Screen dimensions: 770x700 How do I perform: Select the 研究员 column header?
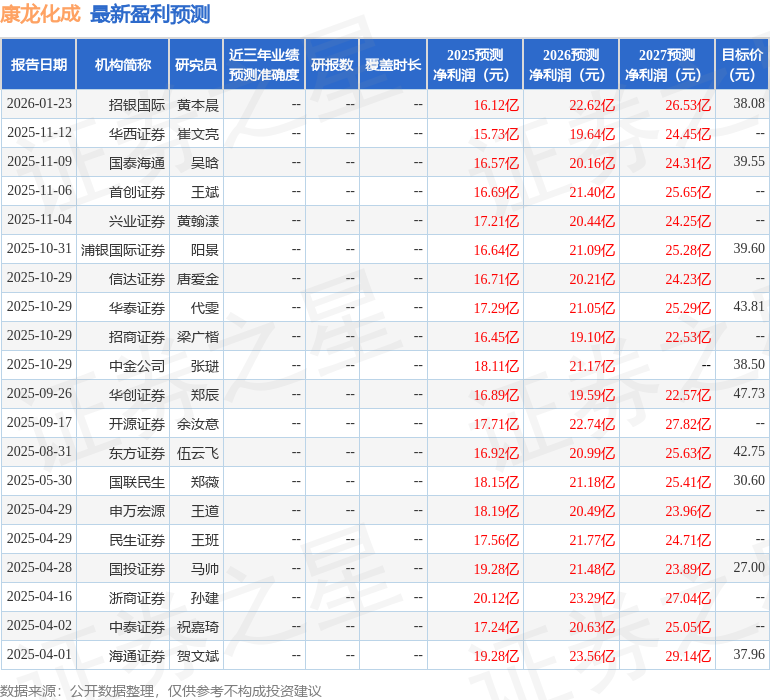196,64
